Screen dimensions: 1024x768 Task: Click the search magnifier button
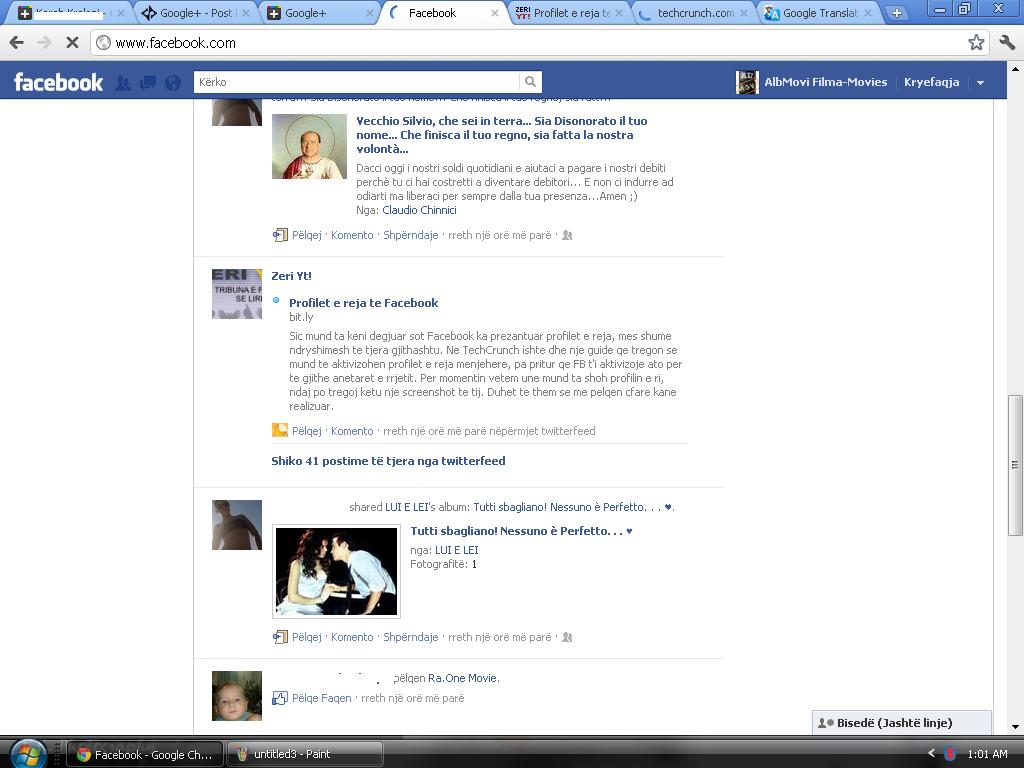530,82
